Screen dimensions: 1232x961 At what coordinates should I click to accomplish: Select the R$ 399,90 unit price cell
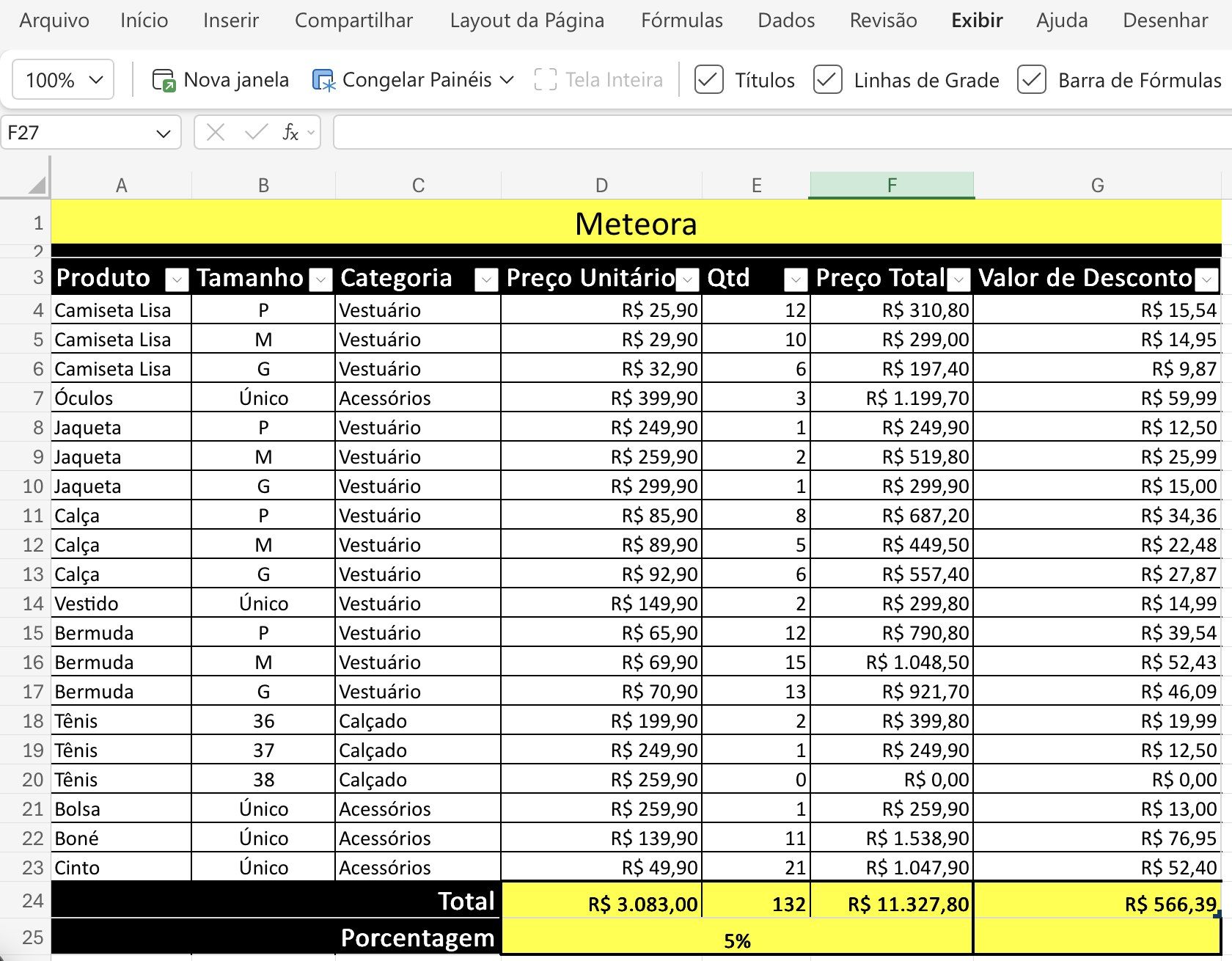point(601,398)
